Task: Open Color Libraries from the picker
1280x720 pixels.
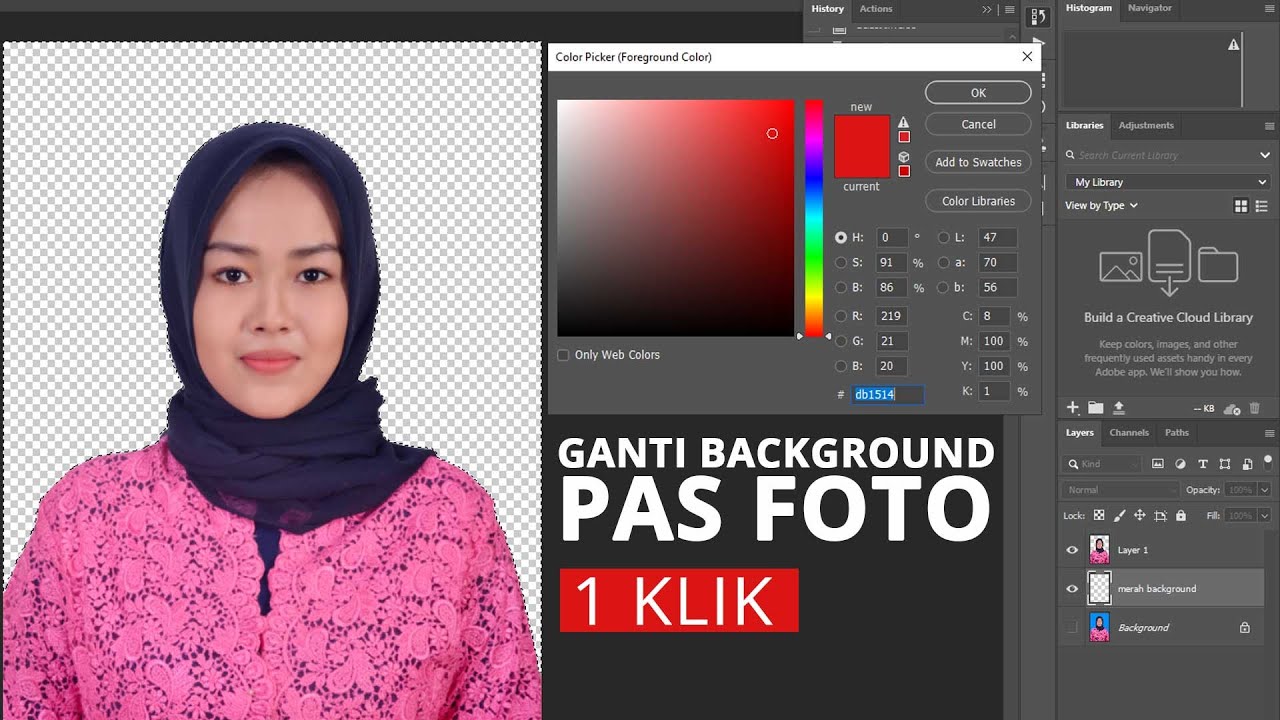Action: point(978,201)
